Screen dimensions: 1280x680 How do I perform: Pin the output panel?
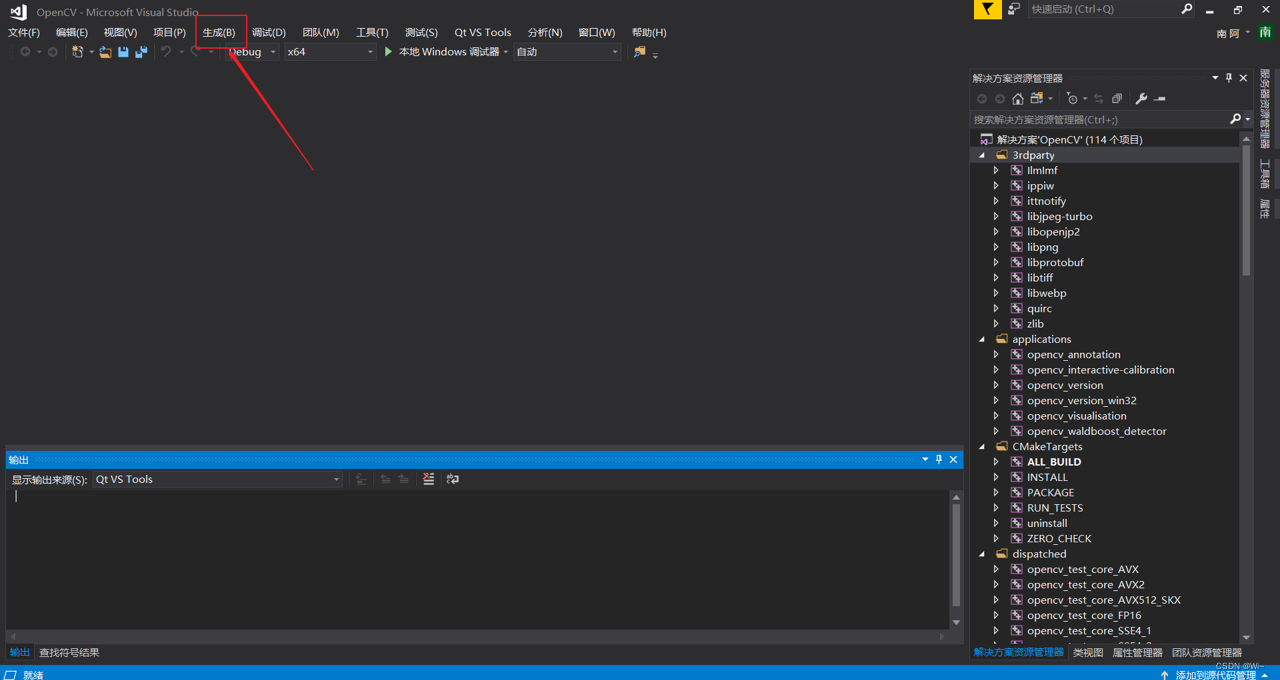pos(939,460)
